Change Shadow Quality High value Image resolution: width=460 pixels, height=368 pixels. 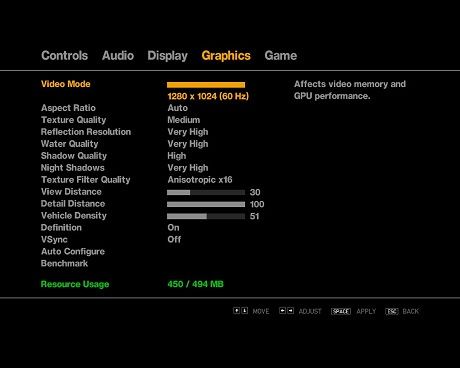(177, 156)
